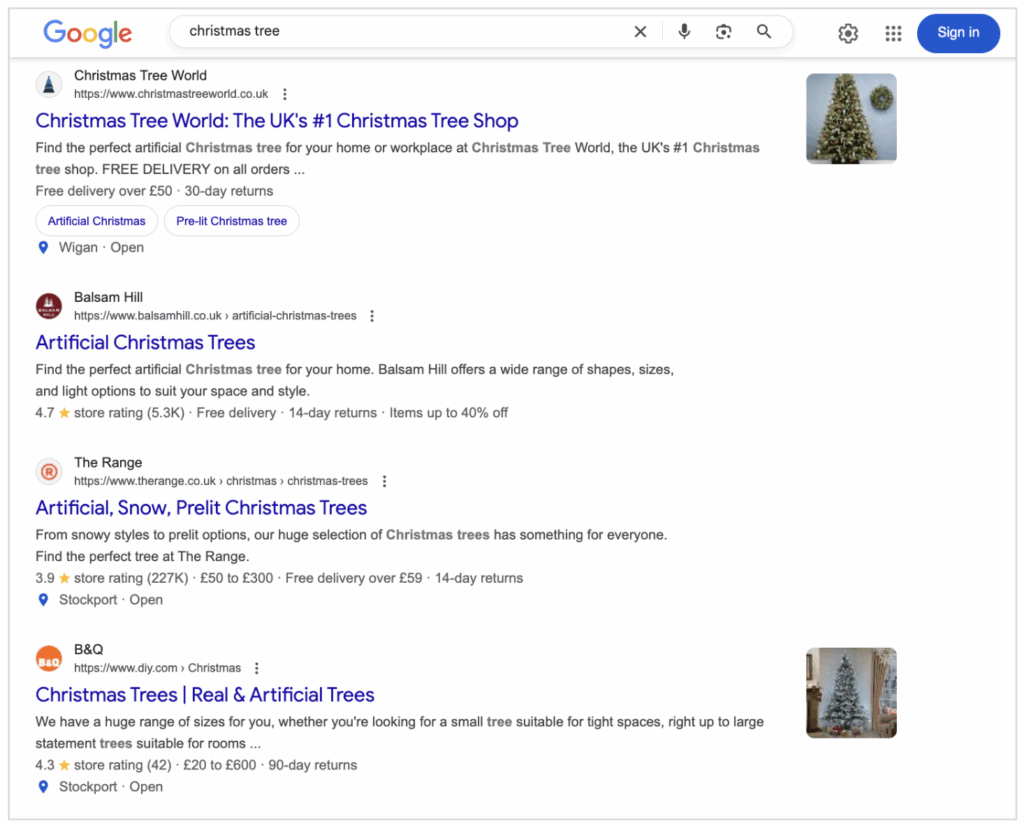Click into the christmas tree search field
This screenshot has width=1024, height=826.
[400, 32]
